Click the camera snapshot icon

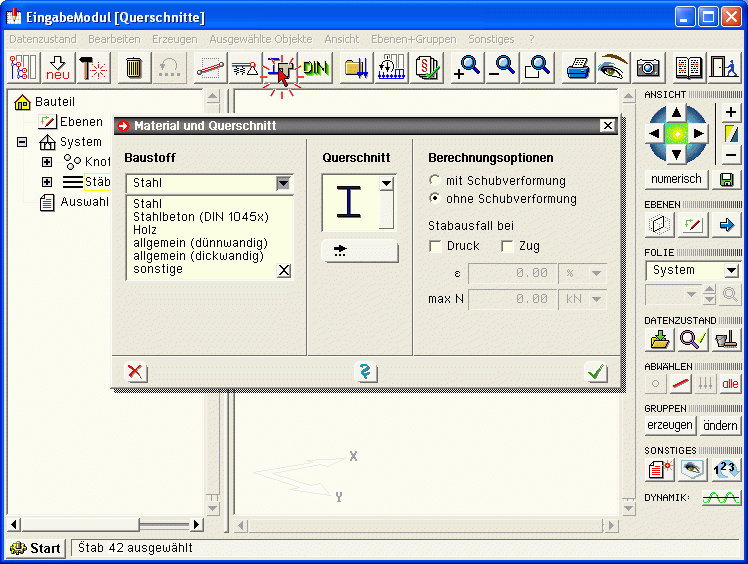pyautogui.click(x=648, y=67)
